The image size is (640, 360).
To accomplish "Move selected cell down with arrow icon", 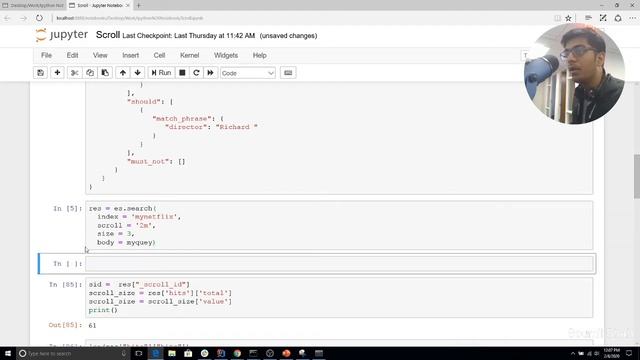I will pos(138,73).
